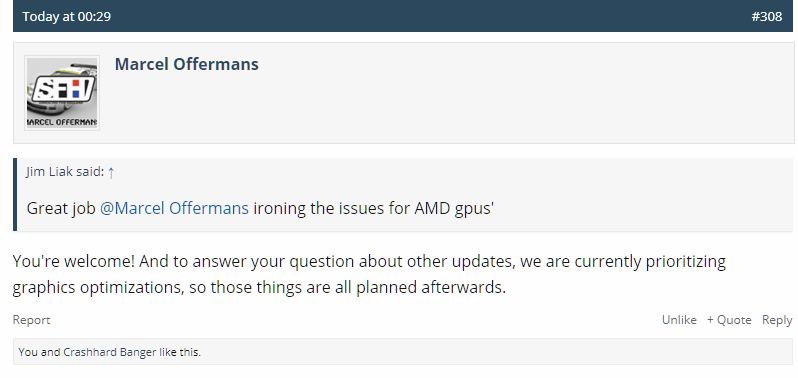
Task: Open Marcel Offermans profile name link
Action: click(187, 64)
